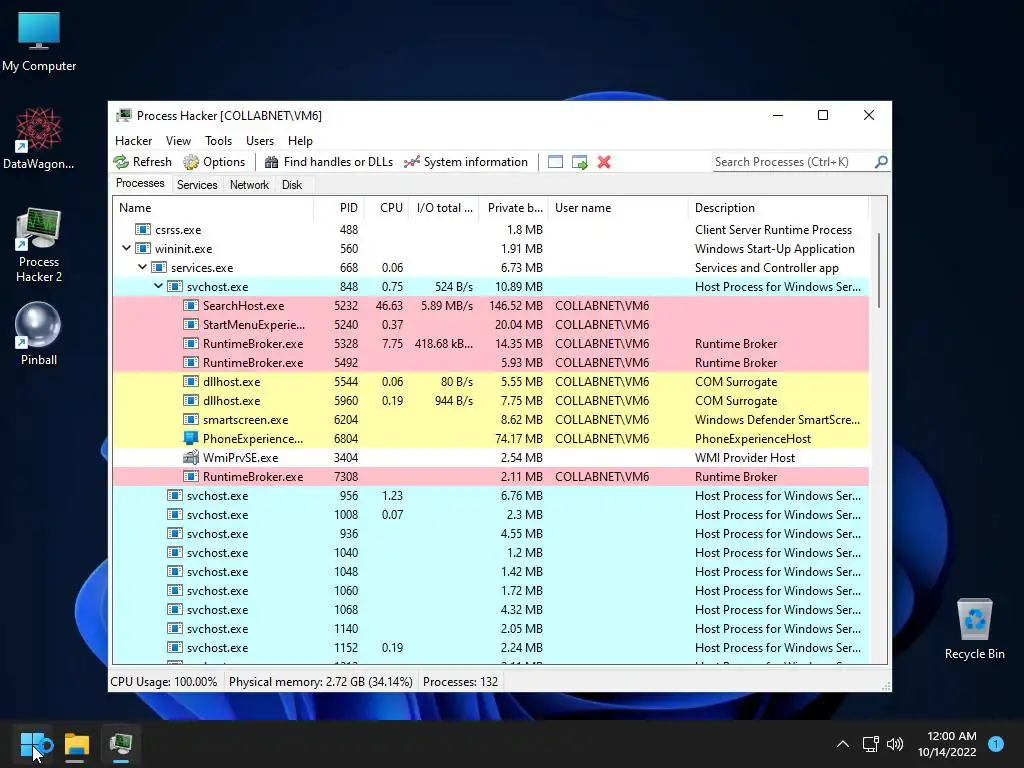Sort by User name column header

618,208
